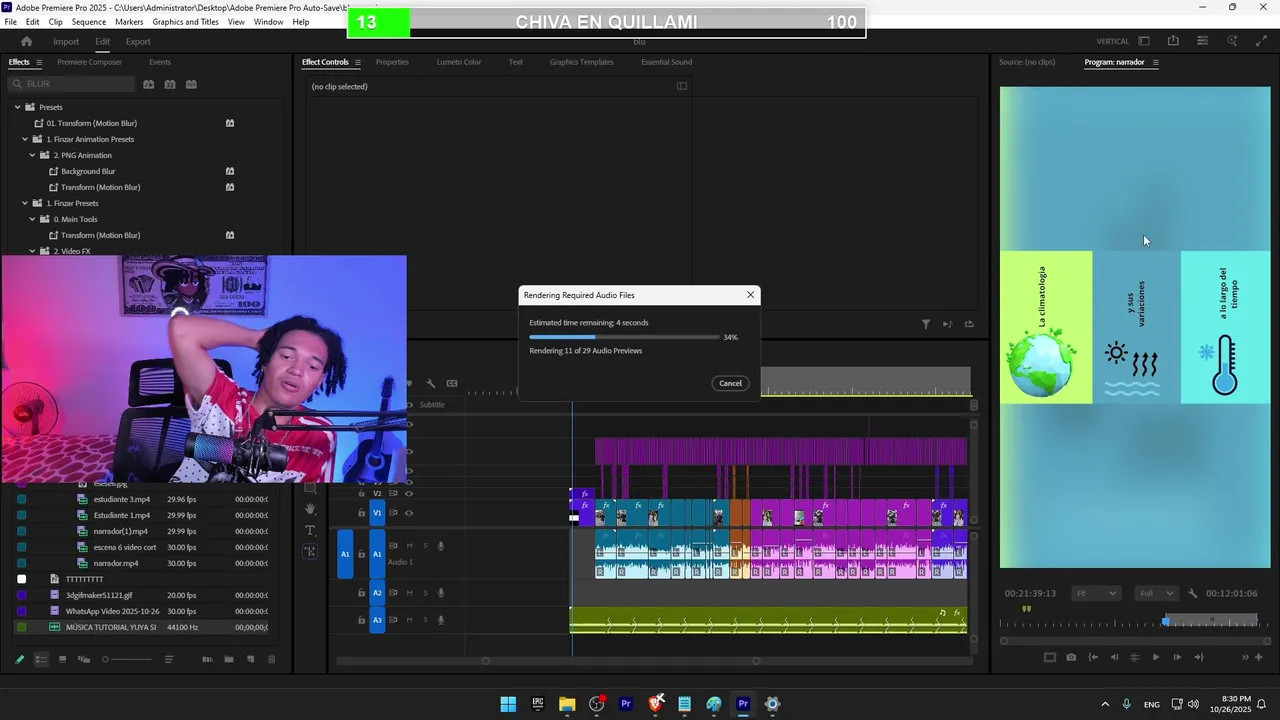Screen dimensions: 1280x720
Task: Open the Fit zoom level dropdown
Action: [1096, 593]
